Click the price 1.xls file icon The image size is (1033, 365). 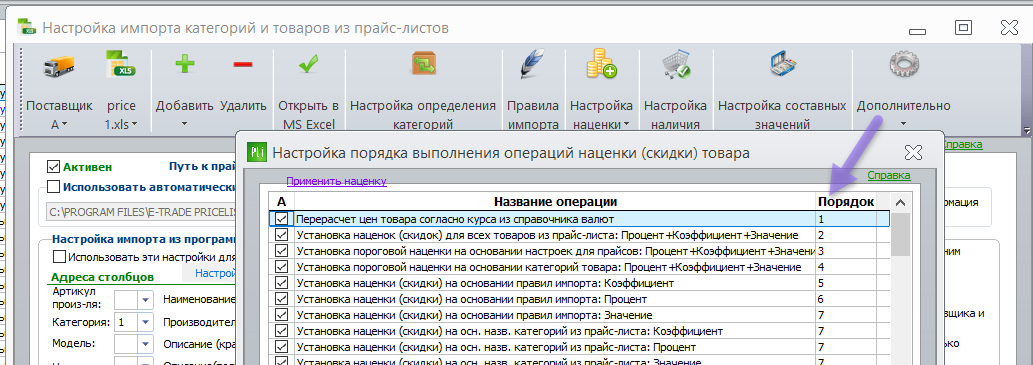[x=121, y=65]
